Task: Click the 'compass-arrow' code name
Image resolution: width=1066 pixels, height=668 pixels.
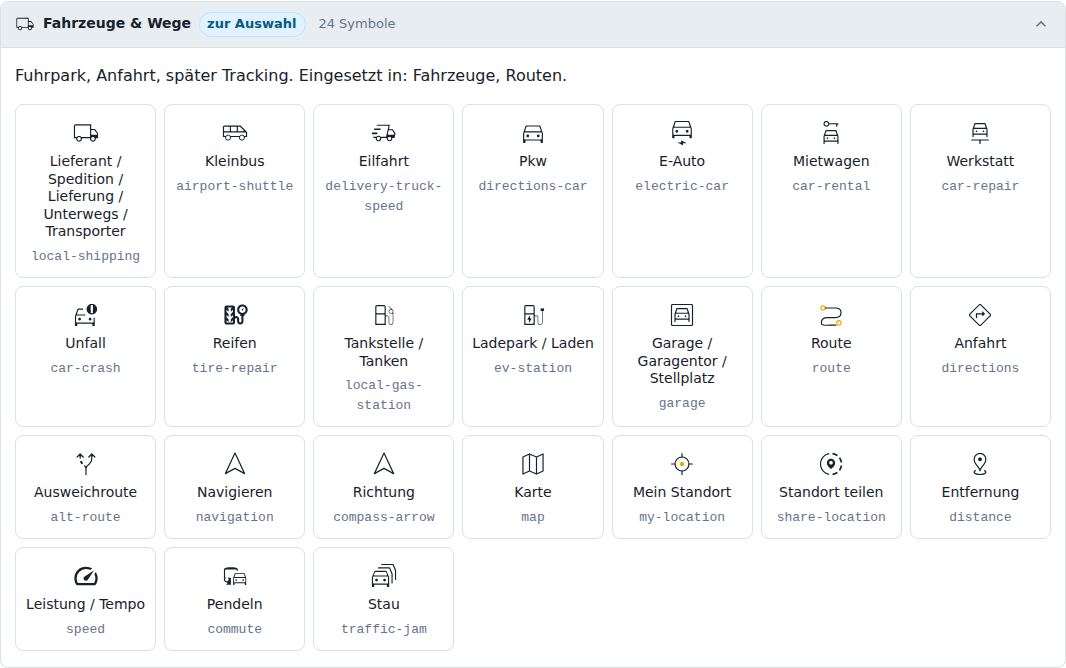Action: pyautogui.click(x=383, y=516)
